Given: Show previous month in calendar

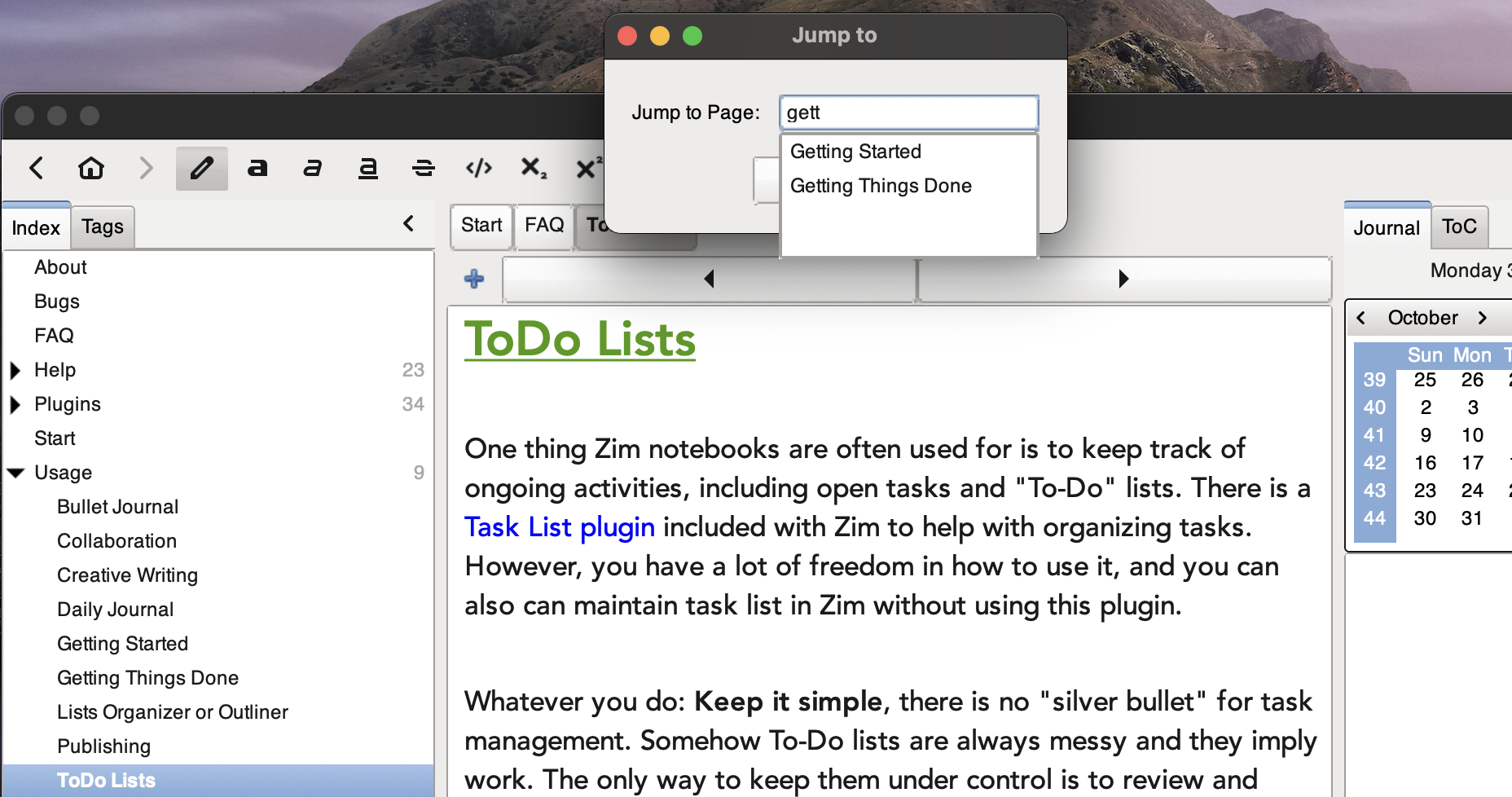Looking at the screenshot, I should [x=1360, y=318].
